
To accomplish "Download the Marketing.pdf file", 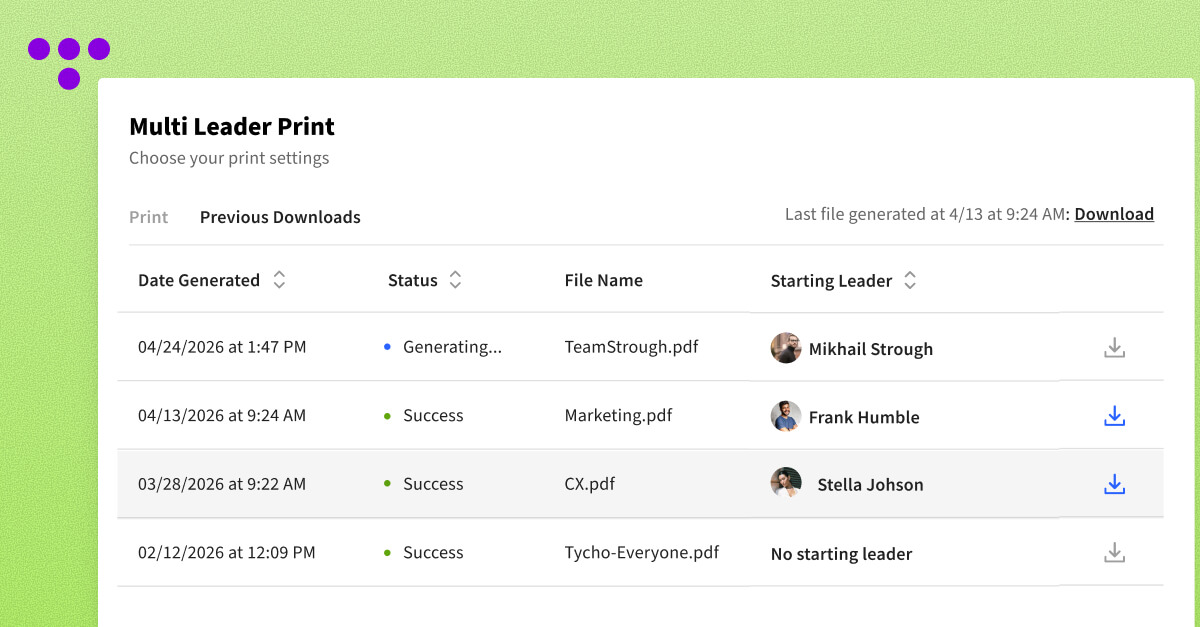I will (x=1114, y=416).
